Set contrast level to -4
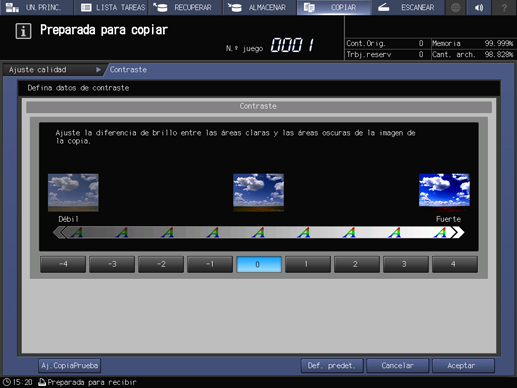 click(x=63, y=264)
